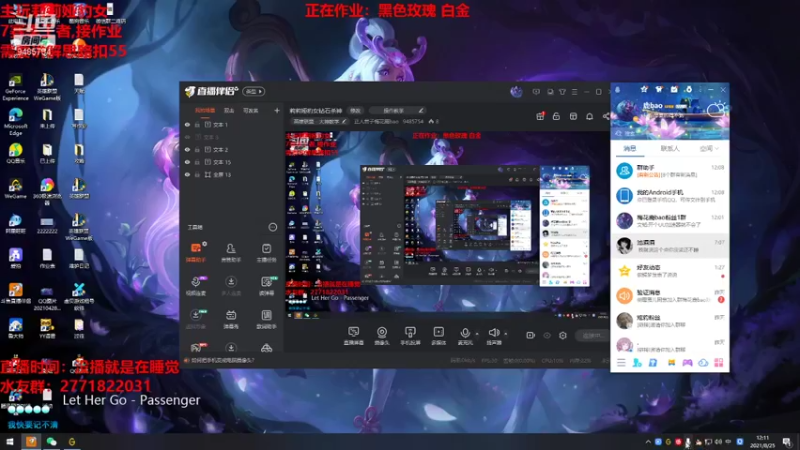The height and width of the screenshot is (450, 800).
Task: Open the notification bell in 直播伴侣
Action: point(589,116)
